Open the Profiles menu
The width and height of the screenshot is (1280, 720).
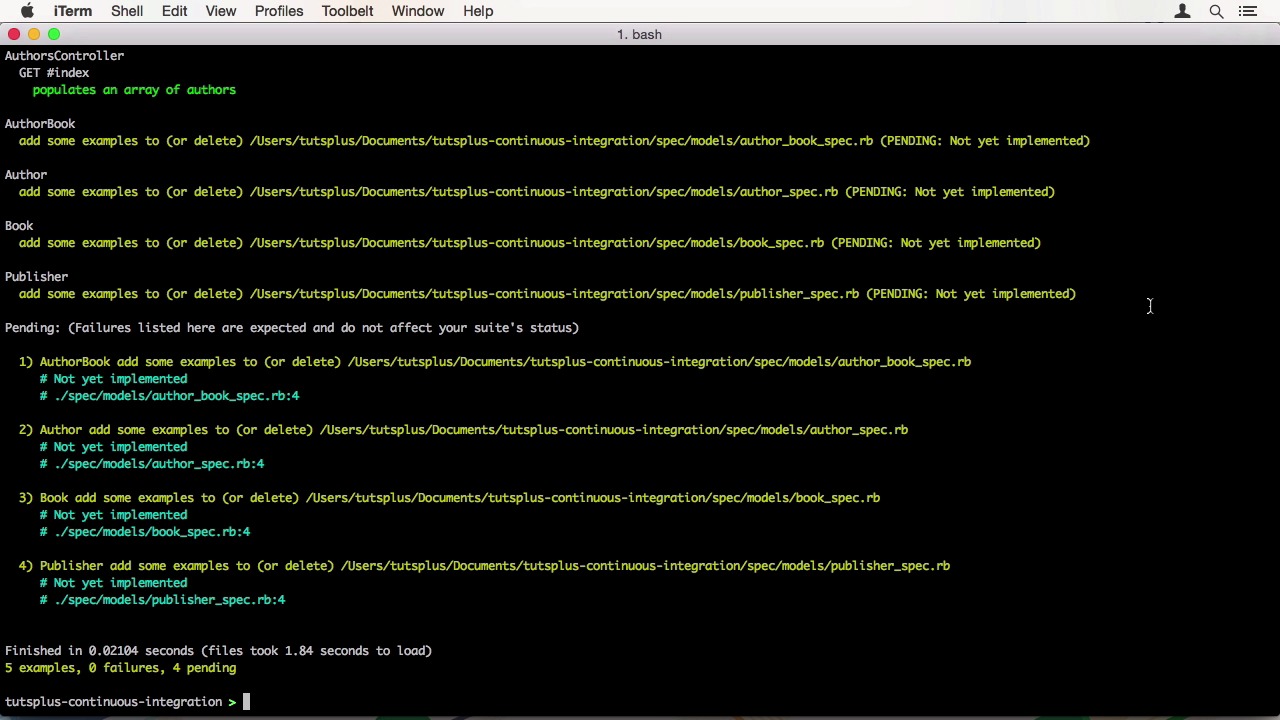pos(279,11)
